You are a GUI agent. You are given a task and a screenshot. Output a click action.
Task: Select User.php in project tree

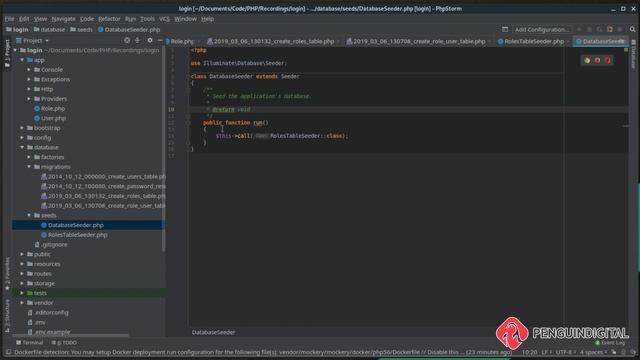click(53, 118)
